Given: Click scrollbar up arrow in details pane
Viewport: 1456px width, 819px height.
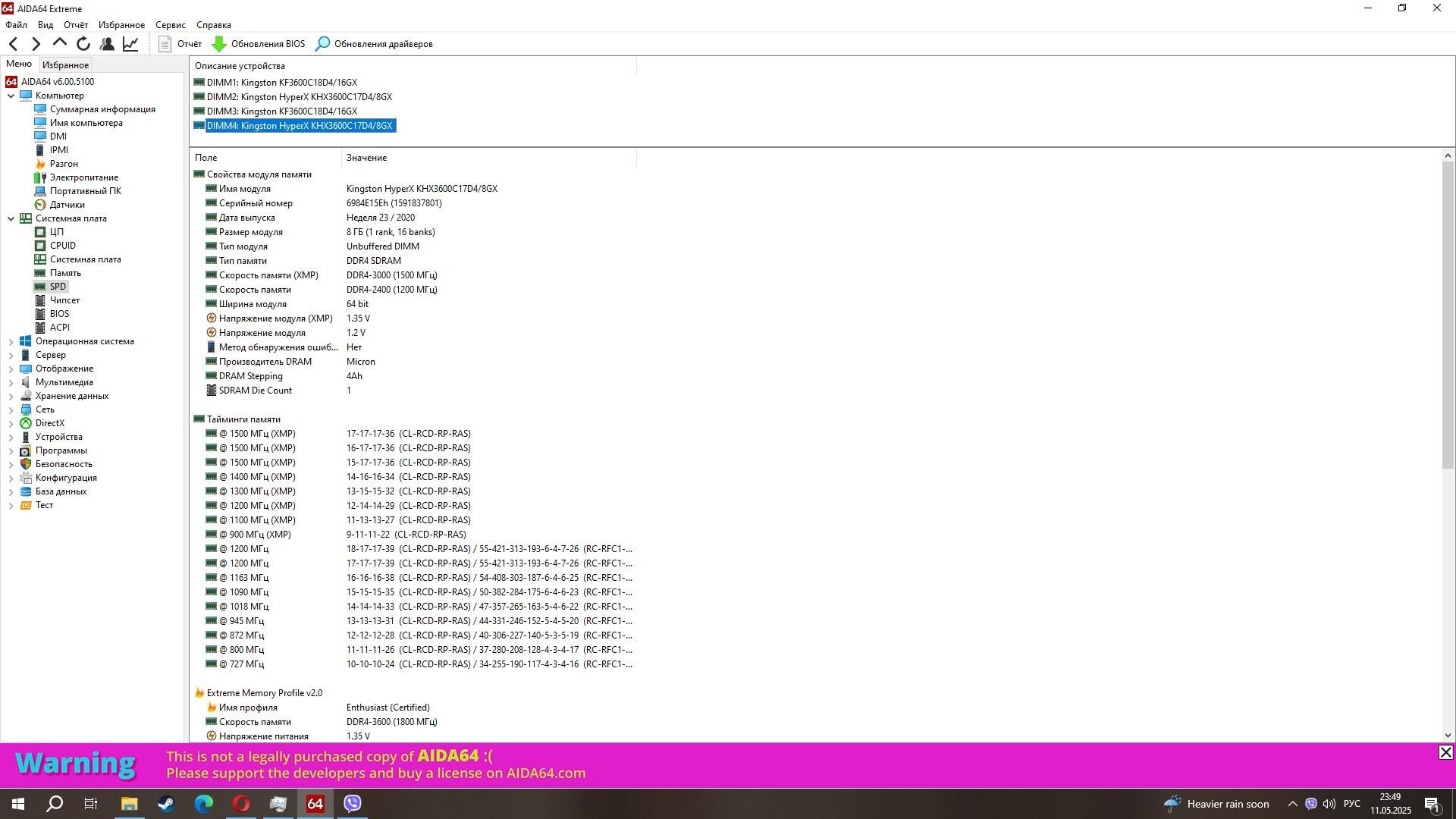Looking at the screenshot, I should (1448, 155).
